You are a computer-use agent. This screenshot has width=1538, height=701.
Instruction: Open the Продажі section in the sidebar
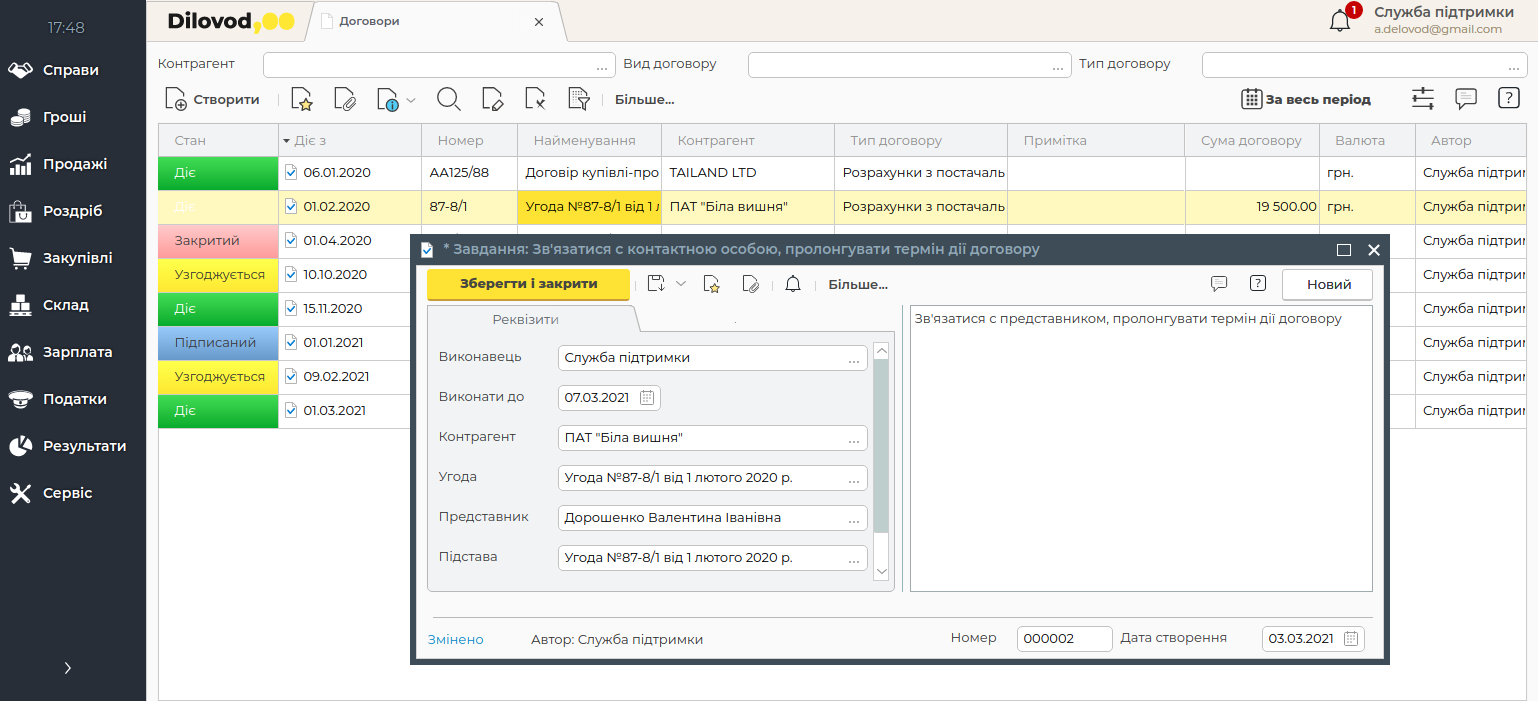coord(74,164)
